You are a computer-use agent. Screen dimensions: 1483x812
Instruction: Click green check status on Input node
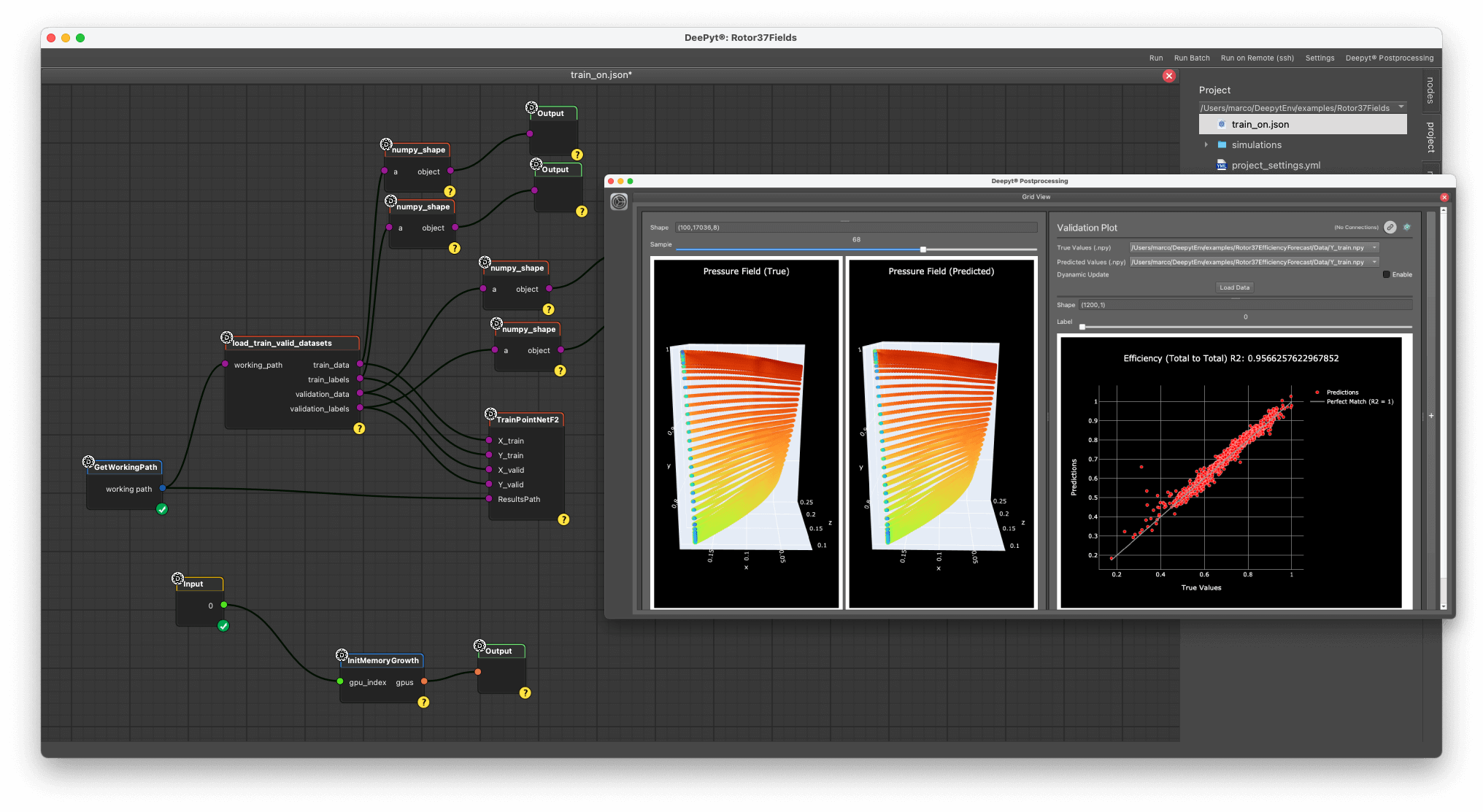(223, 626)
